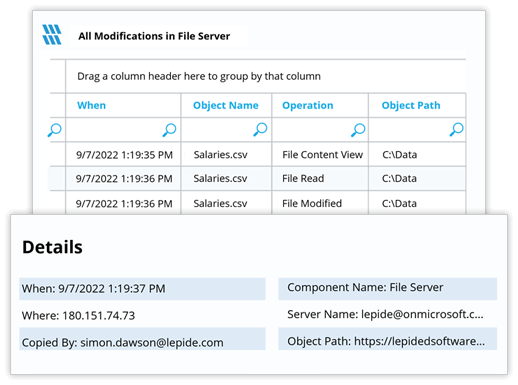Screen dimensions: 518x385
Task: Click the Lepide striped logo icon
Action: tap(52, 35)
